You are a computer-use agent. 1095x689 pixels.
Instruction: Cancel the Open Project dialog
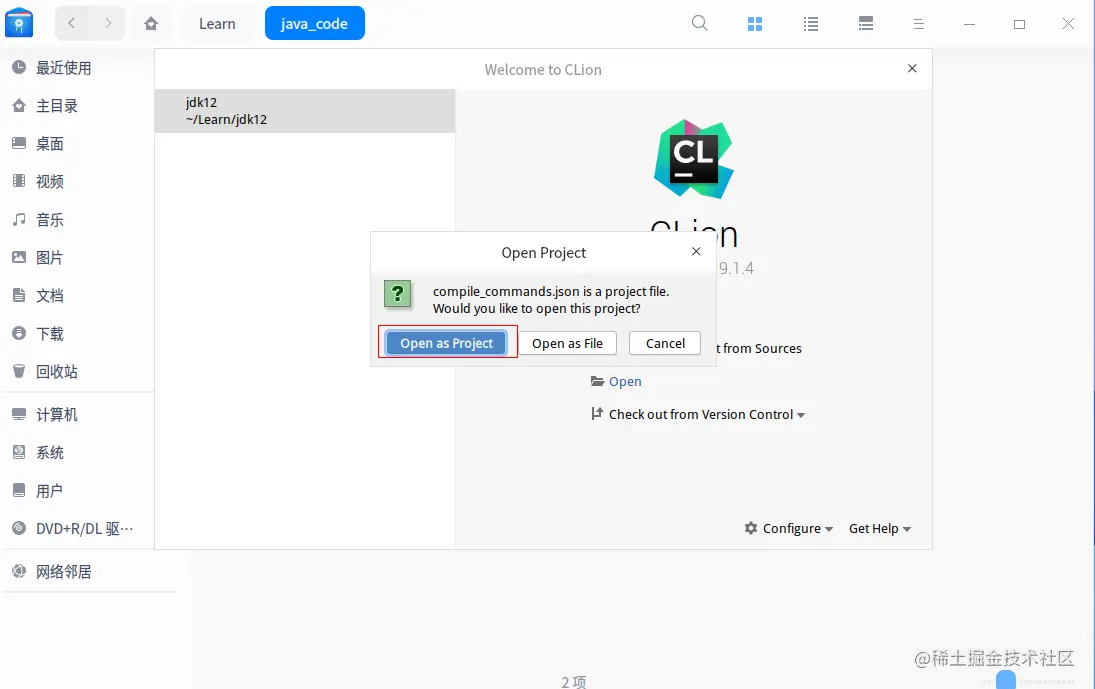tap(665, 343)
